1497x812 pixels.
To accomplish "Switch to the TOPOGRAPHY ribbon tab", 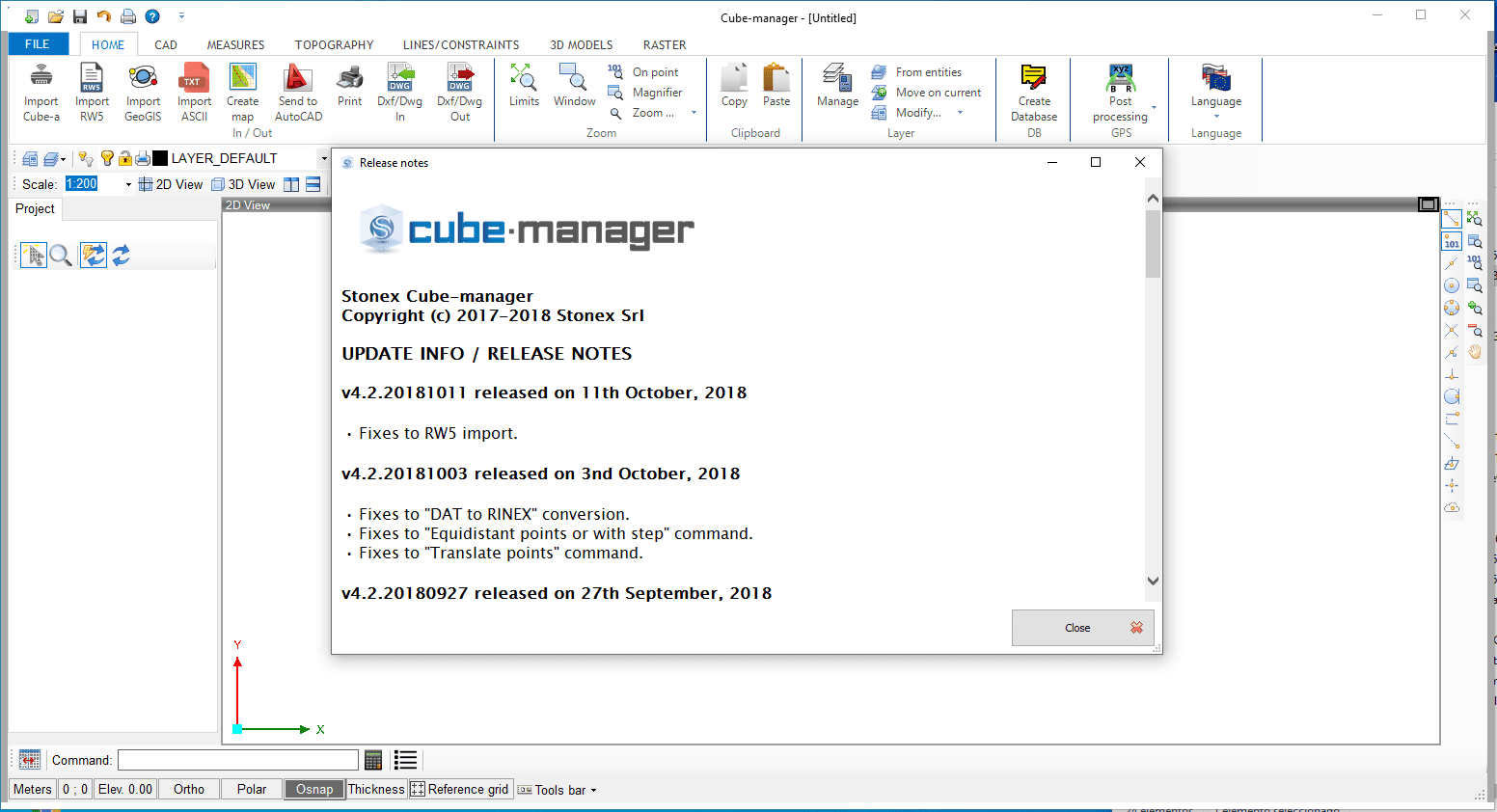I will coord(334,45).
